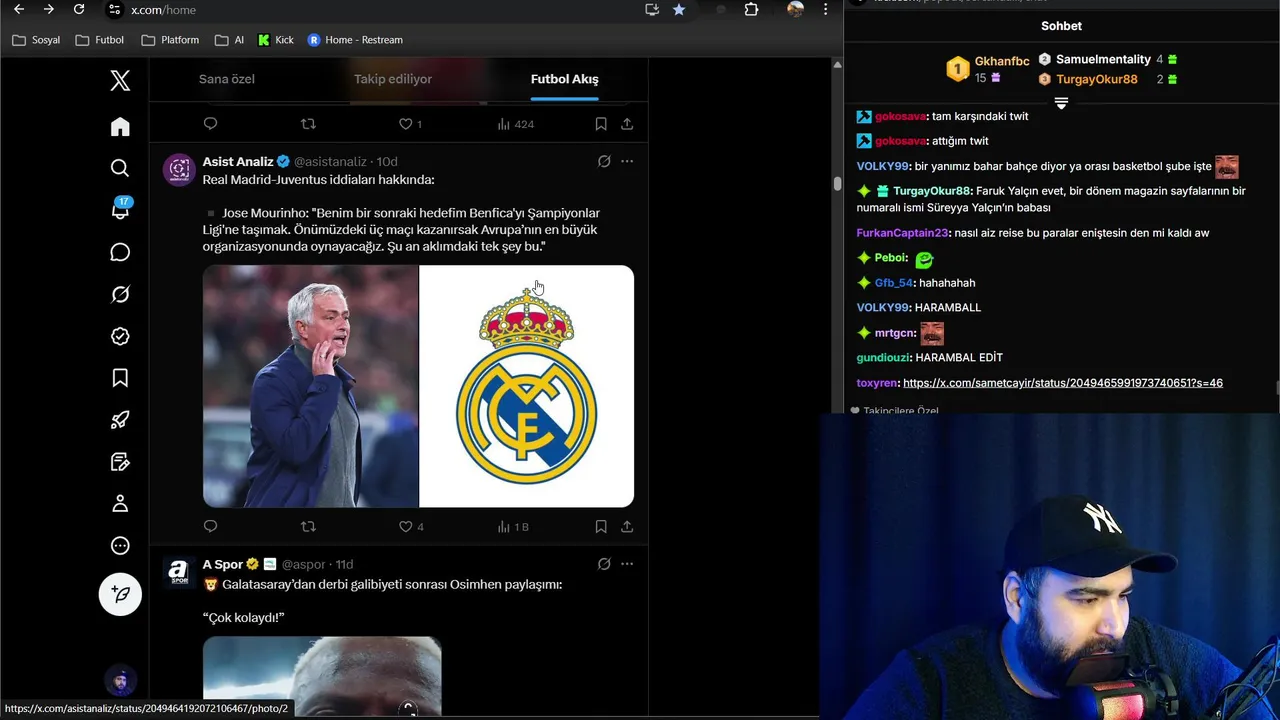Open Profile icon in X sidebar
Image resolution: width=1280 pixels, height=720 pixels.
point(120,504)
